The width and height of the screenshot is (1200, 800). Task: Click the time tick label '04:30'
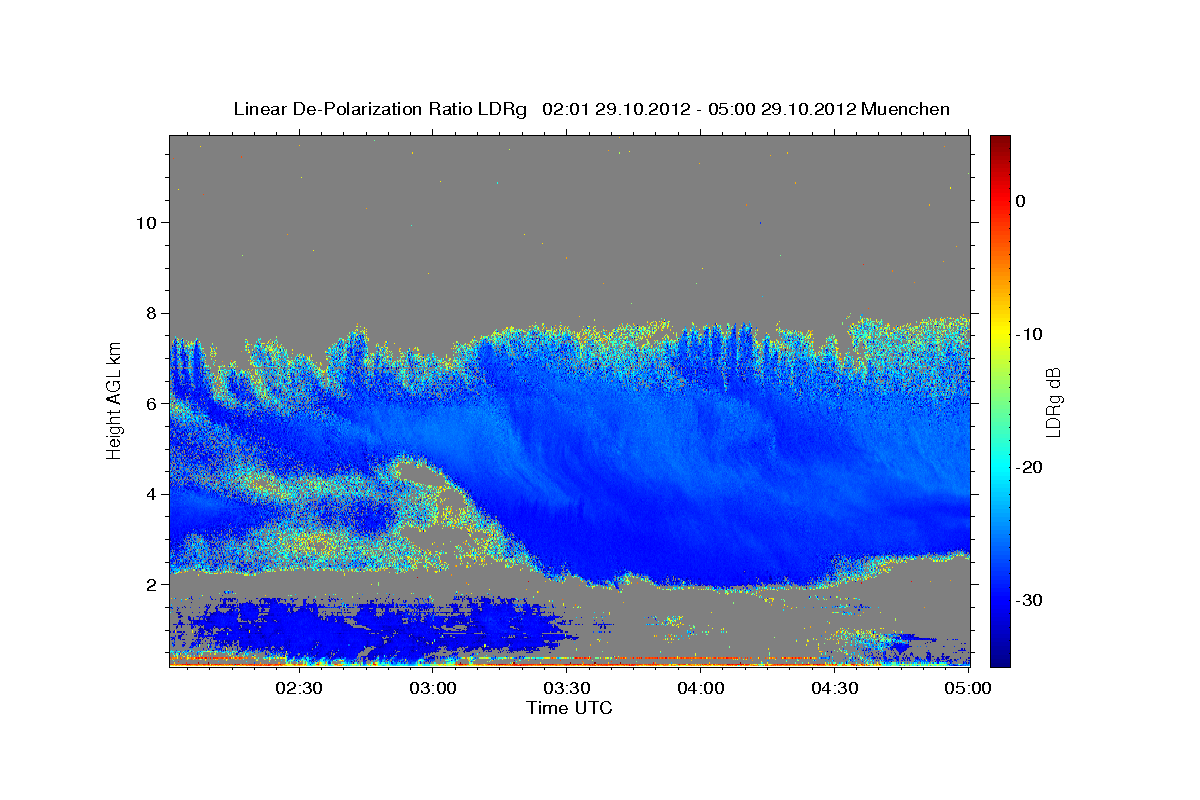point(834,689)
